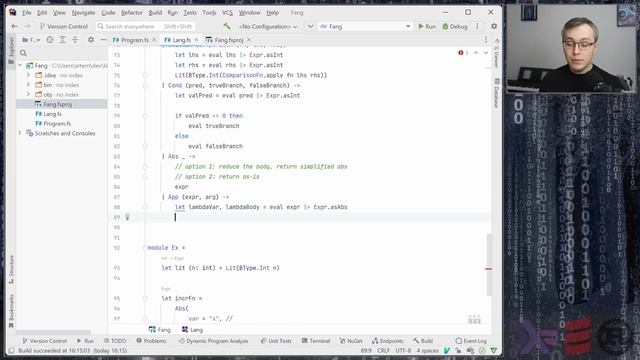This screenshot has width=640, height=360.
Task: Open the File menu
Action: click(x=27, y=13)
